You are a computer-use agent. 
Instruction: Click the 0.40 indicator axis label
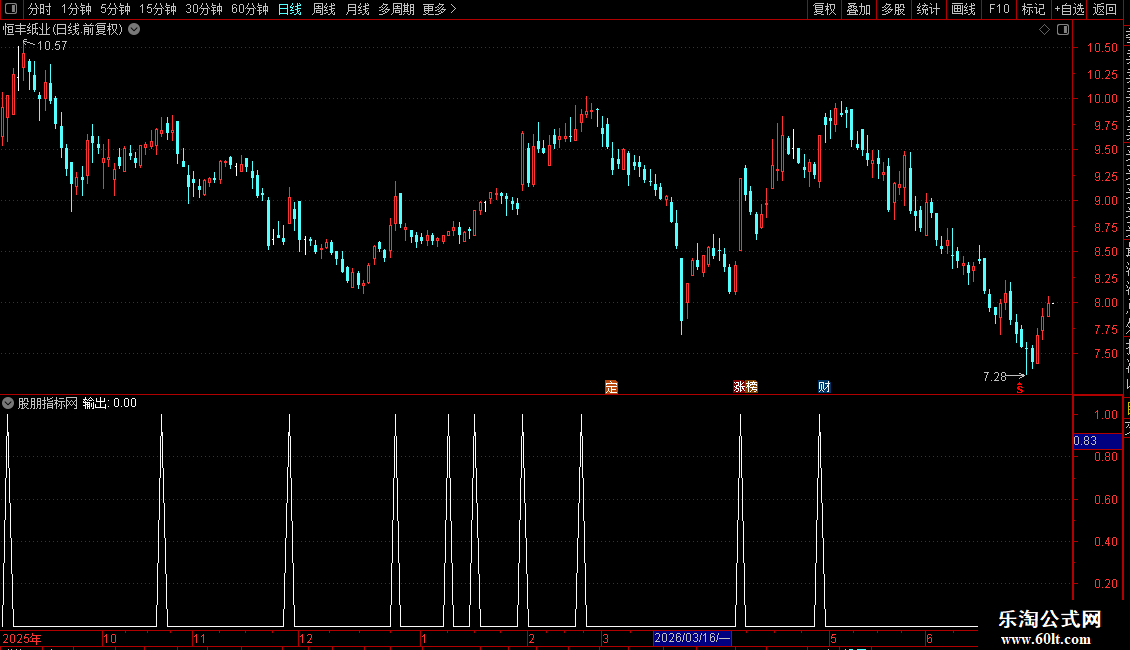pos(1105,541)
